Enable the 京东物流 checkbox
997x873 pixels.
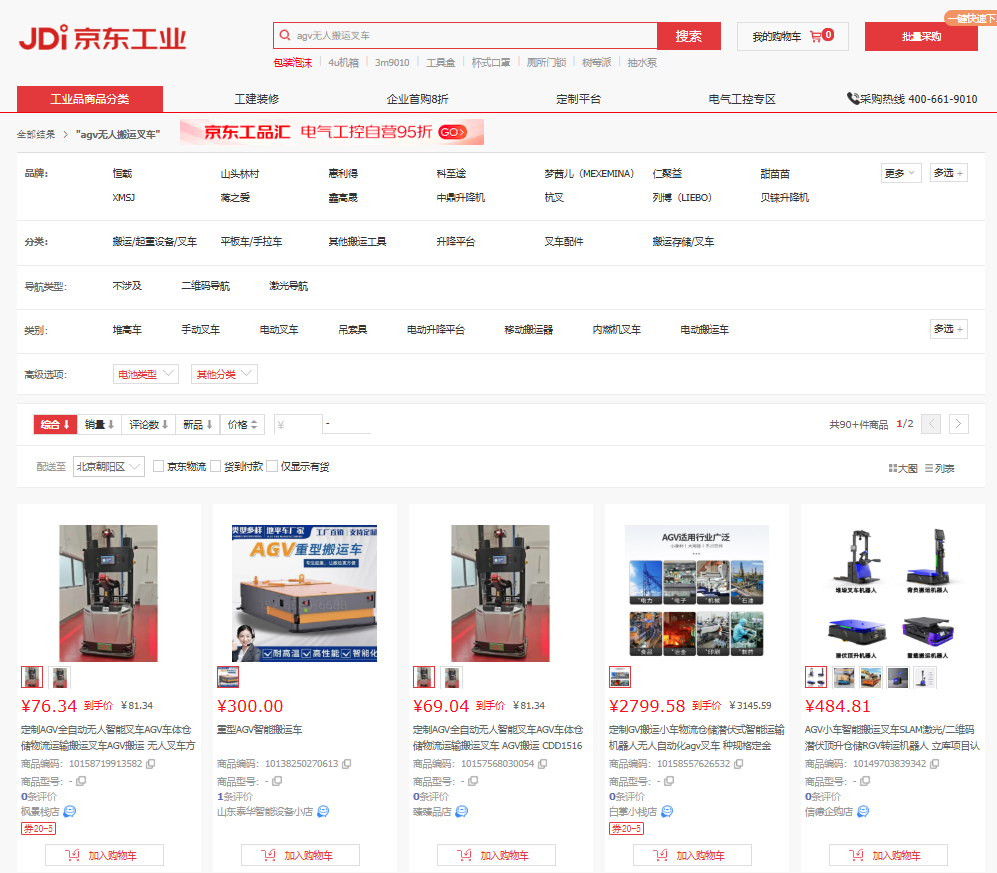tap(158, 467)
